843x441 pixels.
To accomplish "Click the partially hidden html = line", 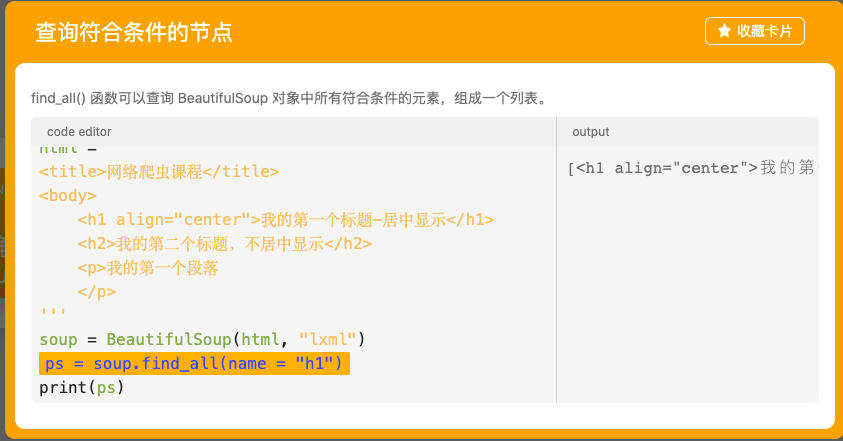I will [x=60, y=150].
